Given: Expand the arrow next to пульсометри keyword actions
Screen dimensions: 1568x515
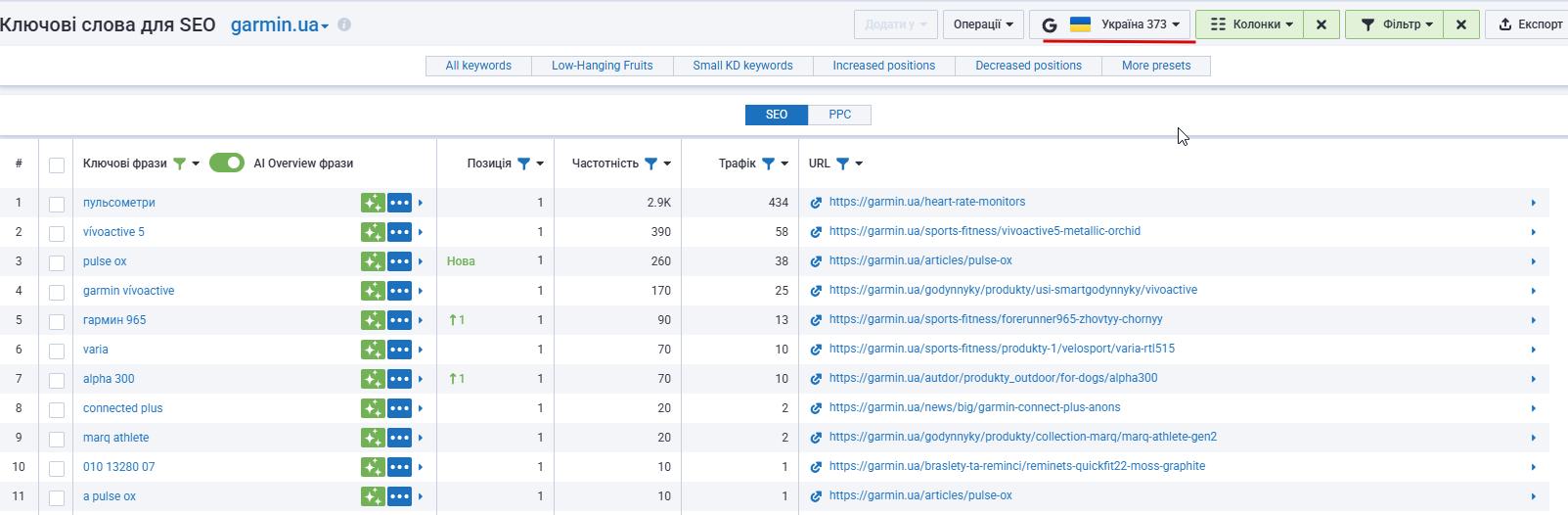Looking at the screenshot, I should click(x=421, y=203).
